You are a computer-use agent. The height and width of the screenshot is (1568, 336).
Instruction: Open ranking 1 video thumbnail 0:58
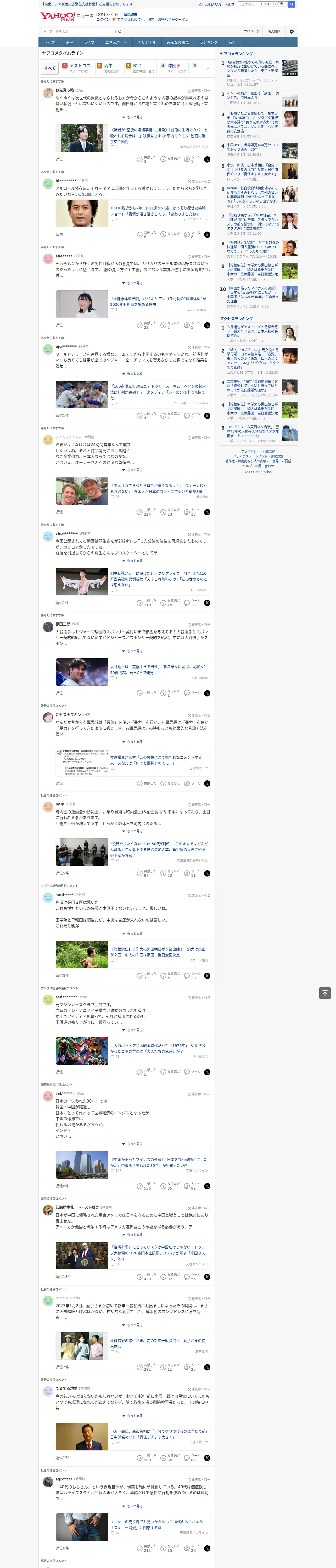tap(290, 68)
